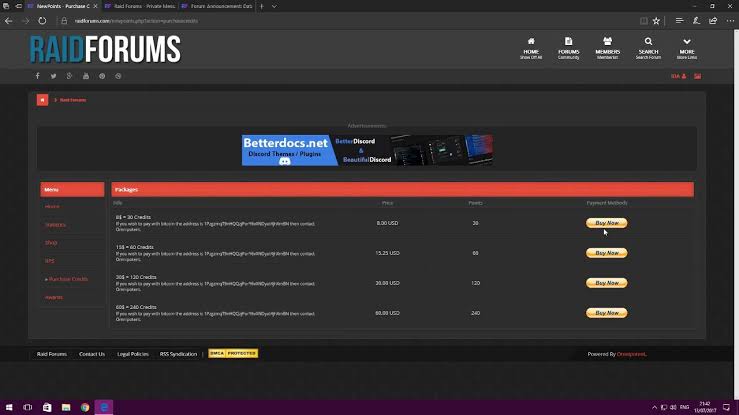Go forward in the browser
The width and height of the screenshot is (739, 415).
(x=25, y=21)
